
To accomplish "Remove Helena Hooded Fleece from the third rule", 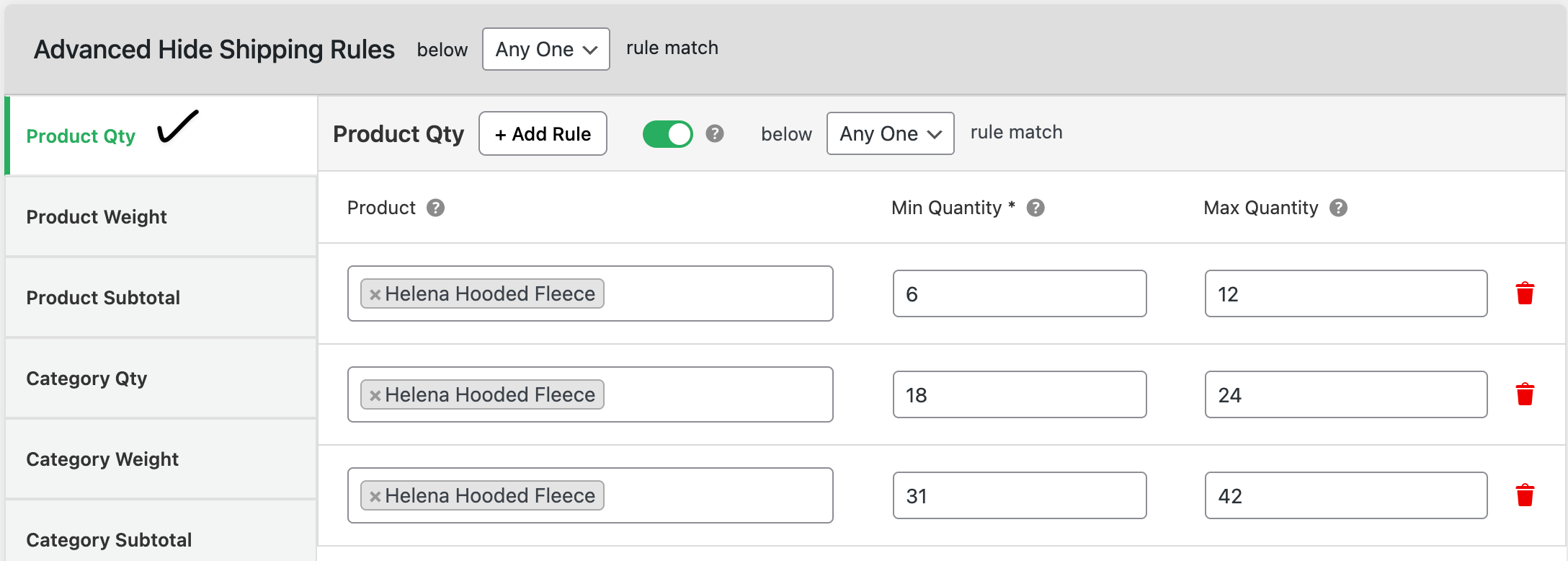I will click(x=374, y=495).
